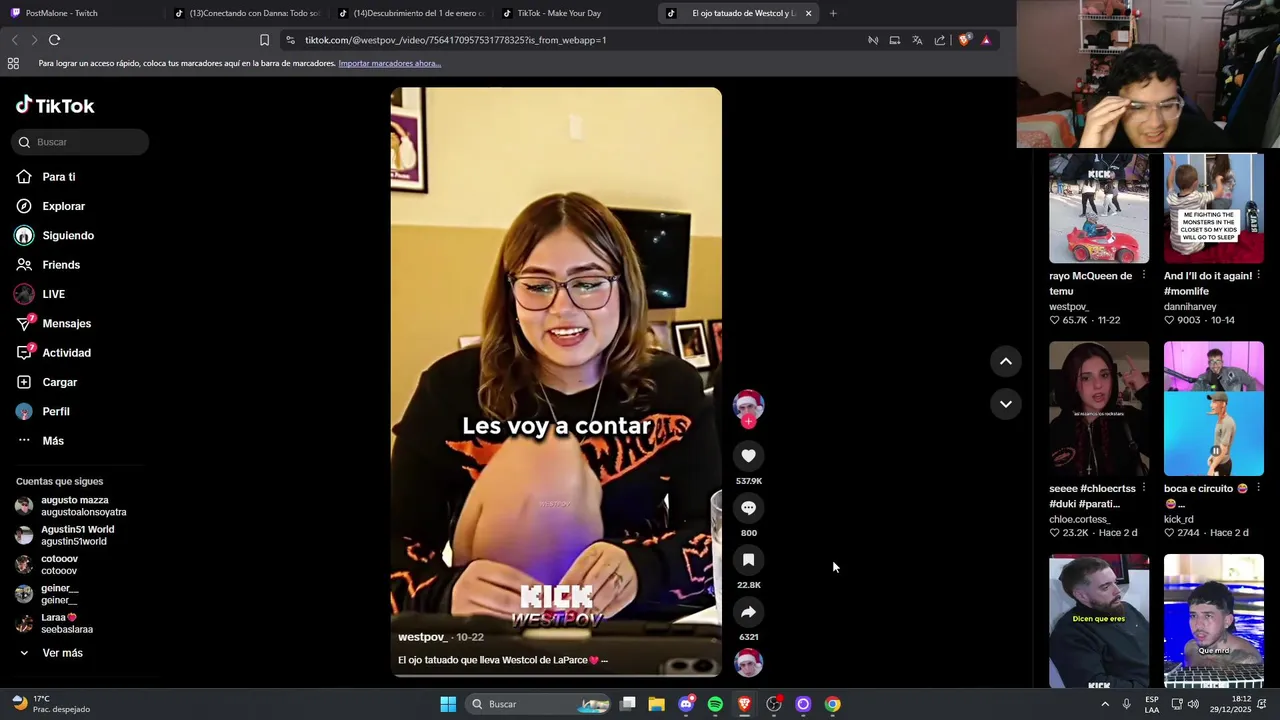
Task: Open the comments bubble showing 800
Action: pyautogui.click(x=748, y=508)
